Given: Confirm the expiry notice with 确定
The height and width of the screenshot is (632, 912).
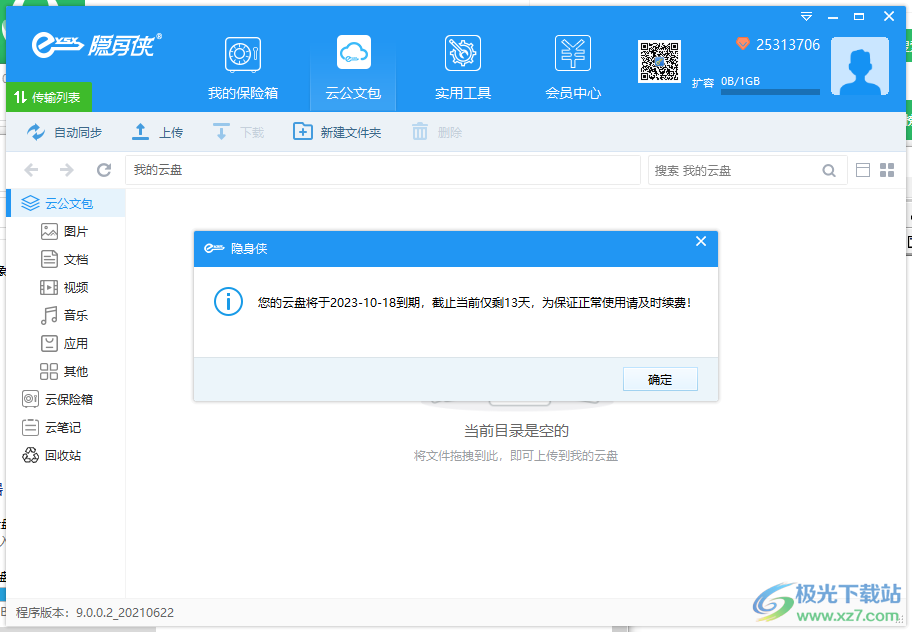Looking at the screenshot, I should pyautogui.click(x=660, y=379).
